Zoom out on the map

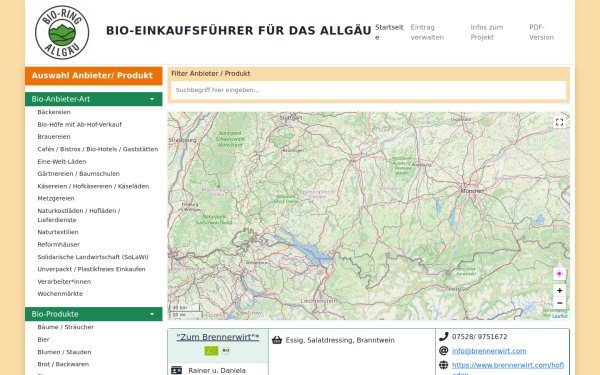click(x=559, y=303)
